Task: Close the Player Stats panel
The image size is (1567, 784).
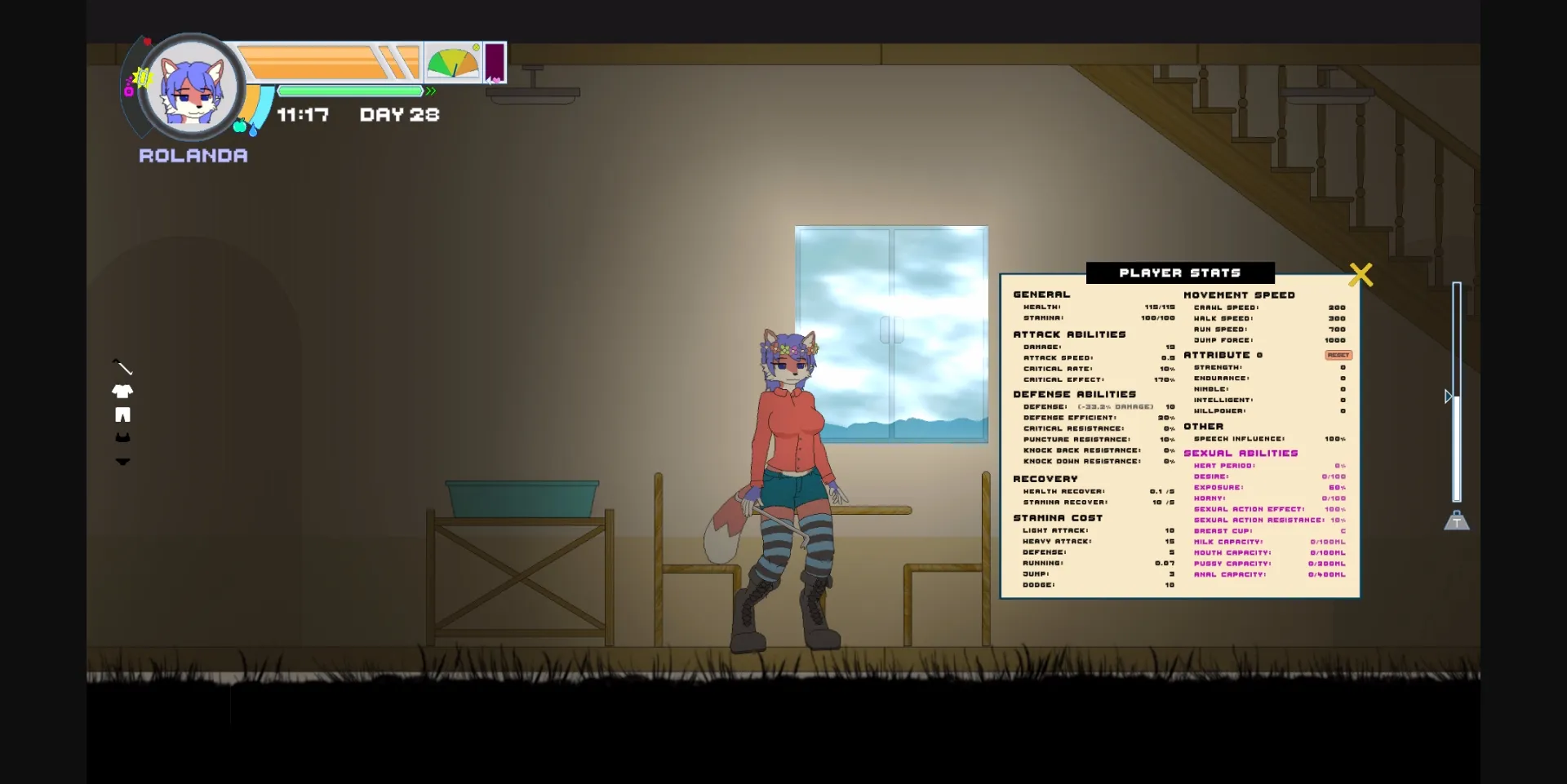Action: pyautogui.click(x=1361, y=274)
